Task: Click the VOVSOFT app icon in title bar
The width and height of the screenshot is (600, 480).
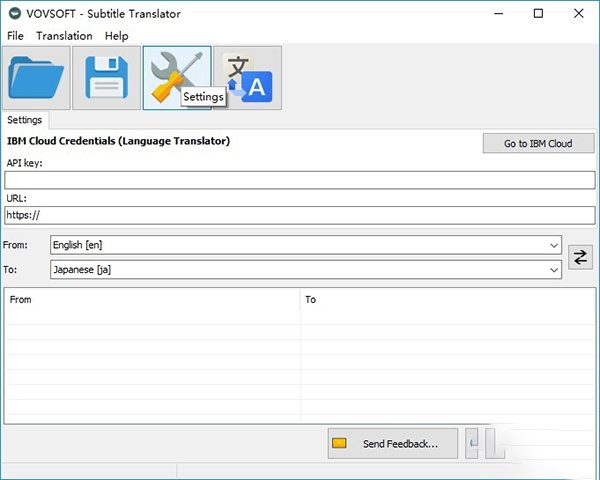Action: [15, 14]
